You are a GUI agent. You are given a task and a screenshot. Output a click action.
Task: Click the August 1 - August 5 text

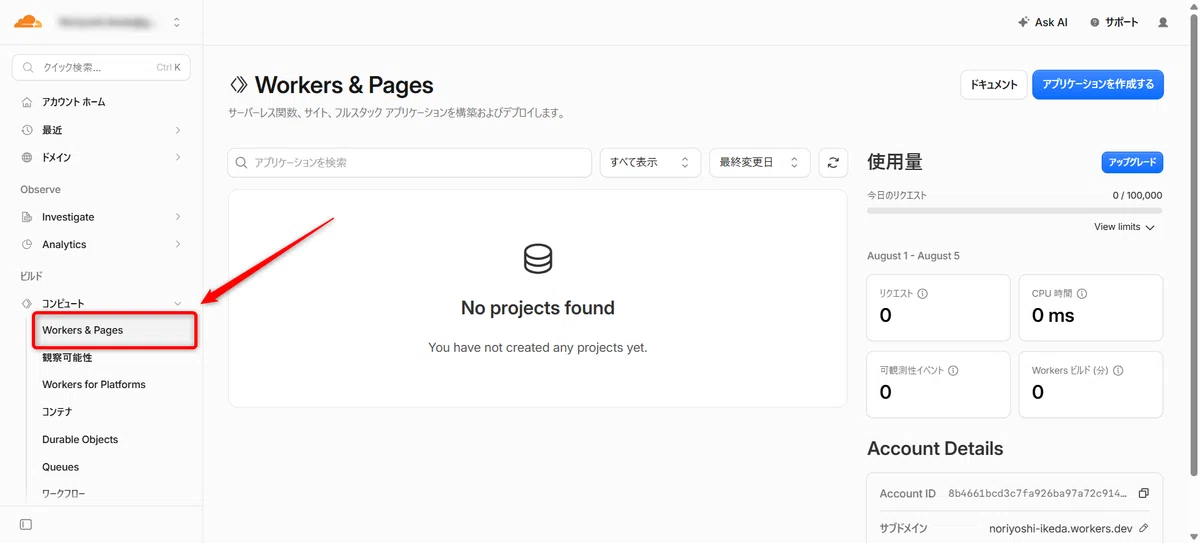pyautogui.click(x=913, y=256)
